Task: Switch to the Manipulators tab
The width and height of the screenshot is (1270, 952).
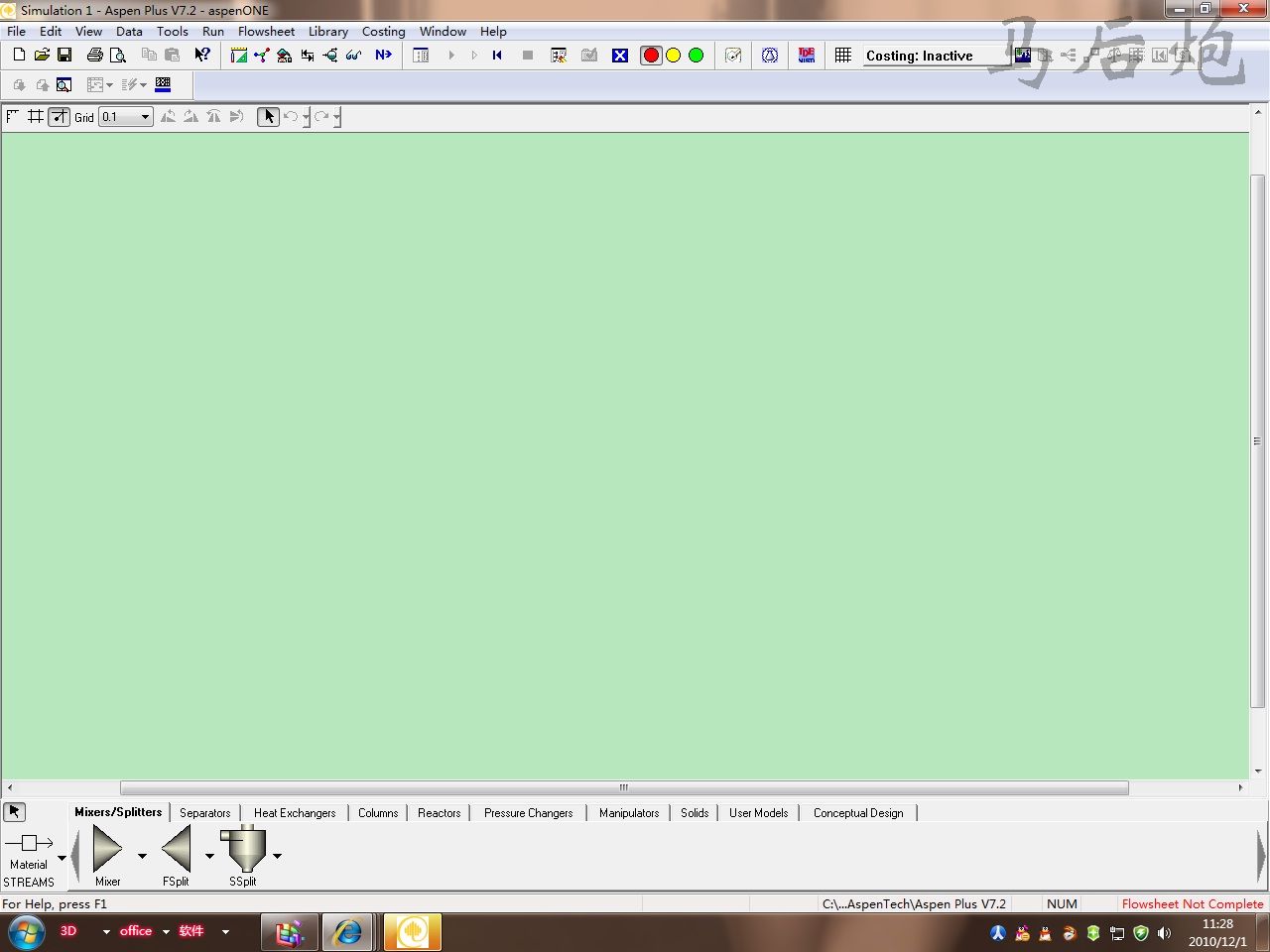Action: (629, 813)
